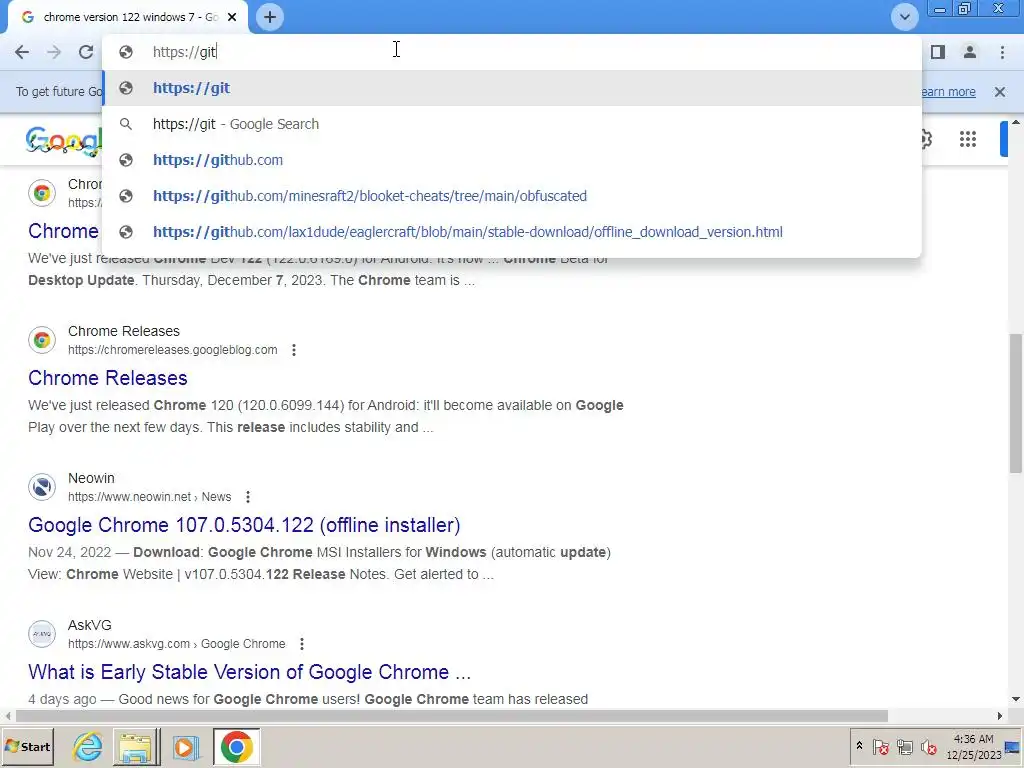Click the horizontal scrollbar thumb
1024x768 pixels.
pyautogui.click(x=451, y=716)
